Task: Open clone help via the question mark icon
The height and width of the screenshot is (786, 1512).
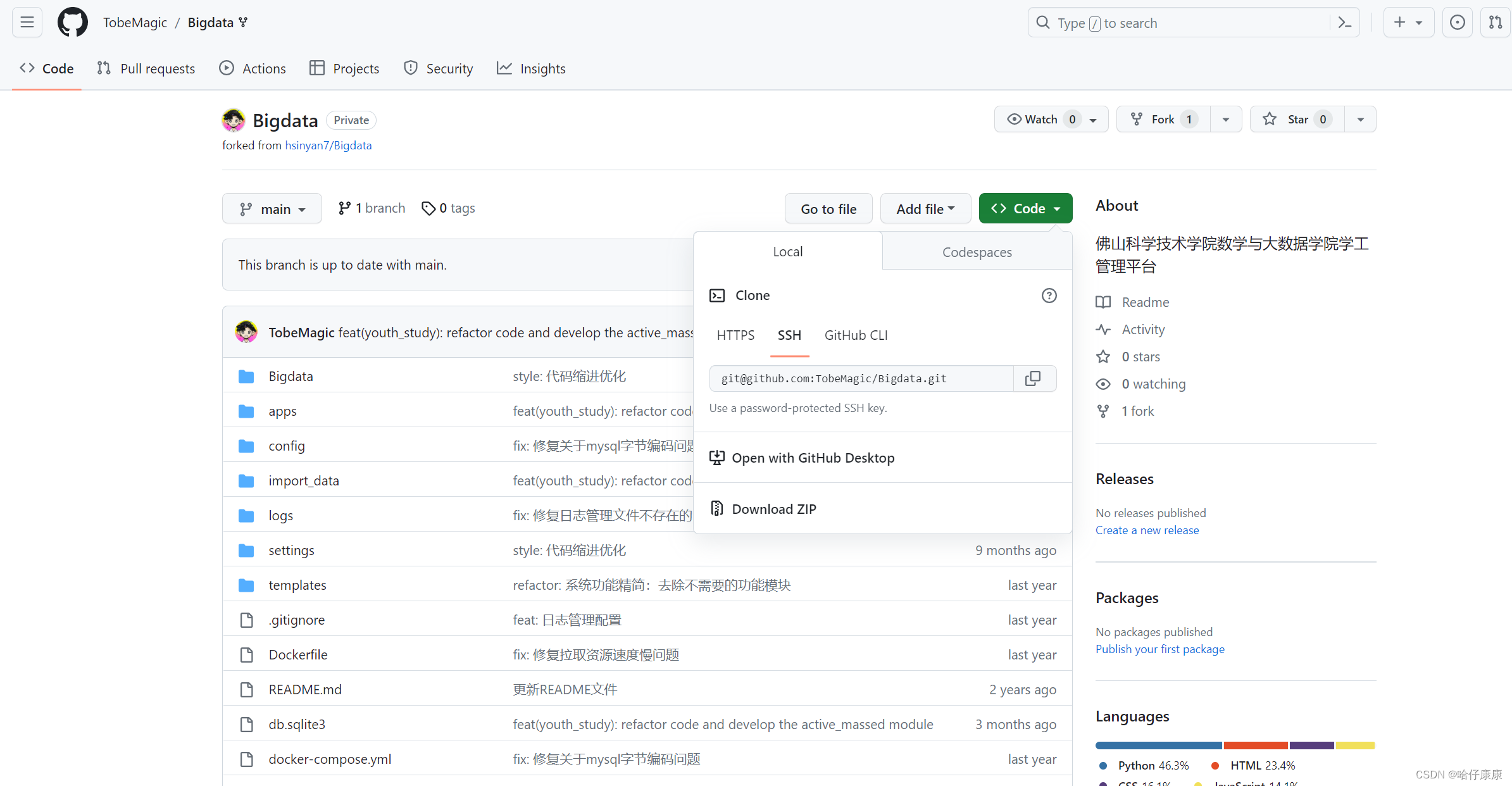Action: pos(1049,295)
